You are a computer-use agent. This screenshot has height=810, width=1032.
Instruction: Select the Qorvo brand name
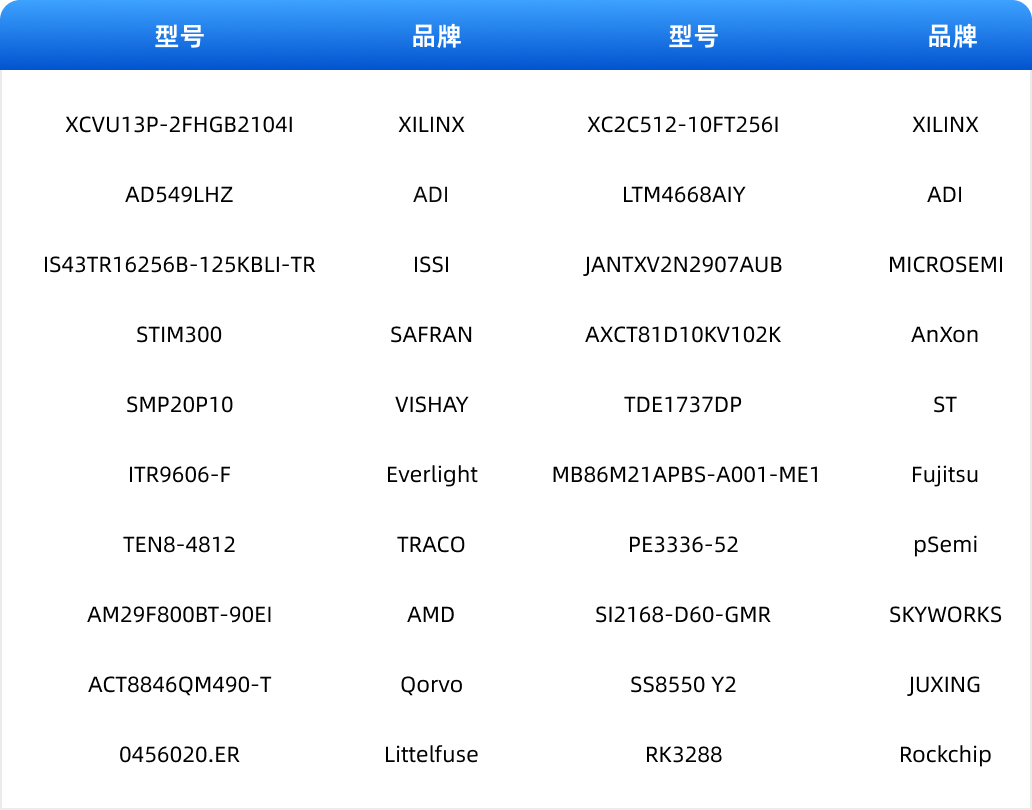(431, 685)
